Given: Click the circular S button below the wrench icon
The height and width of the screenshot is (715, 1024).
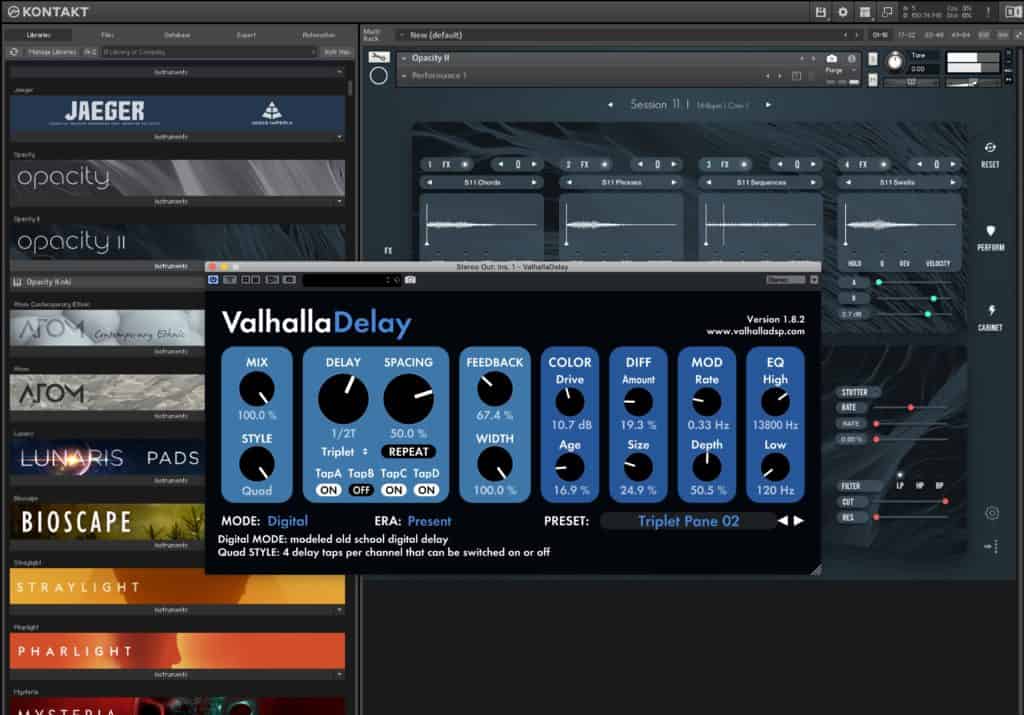Looking at the screenshot, I should (x=378, y=76).
